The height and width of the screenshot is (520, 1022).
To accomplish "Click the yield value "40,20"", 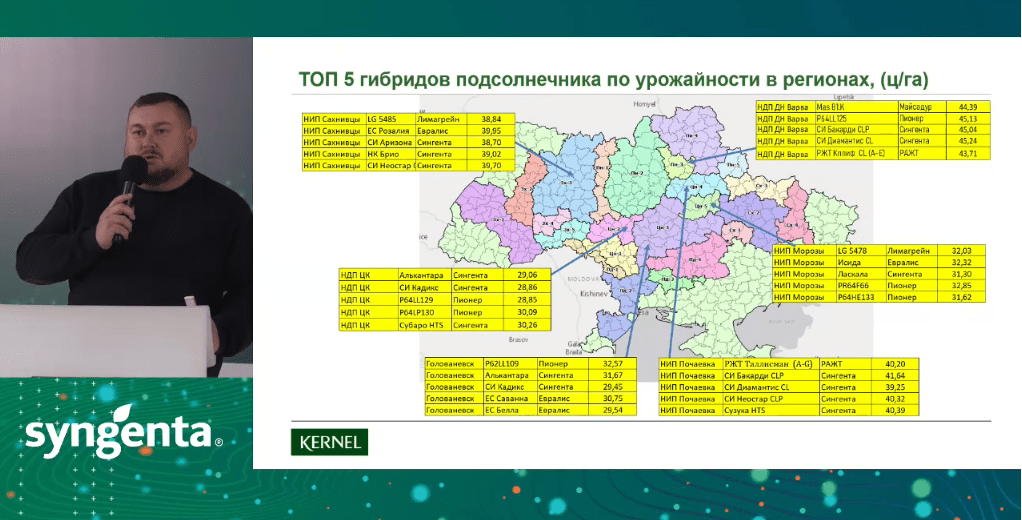I will point(896,364).
